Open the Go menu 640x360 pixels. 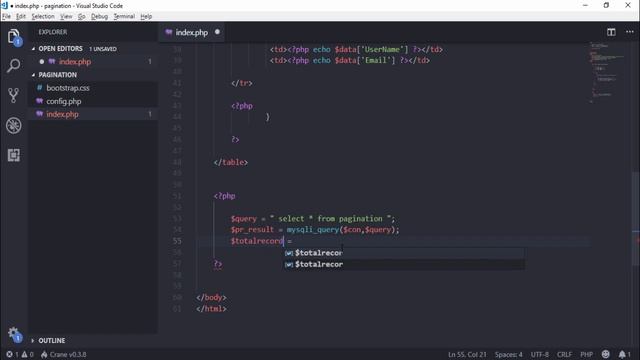(x=81, y=16)
